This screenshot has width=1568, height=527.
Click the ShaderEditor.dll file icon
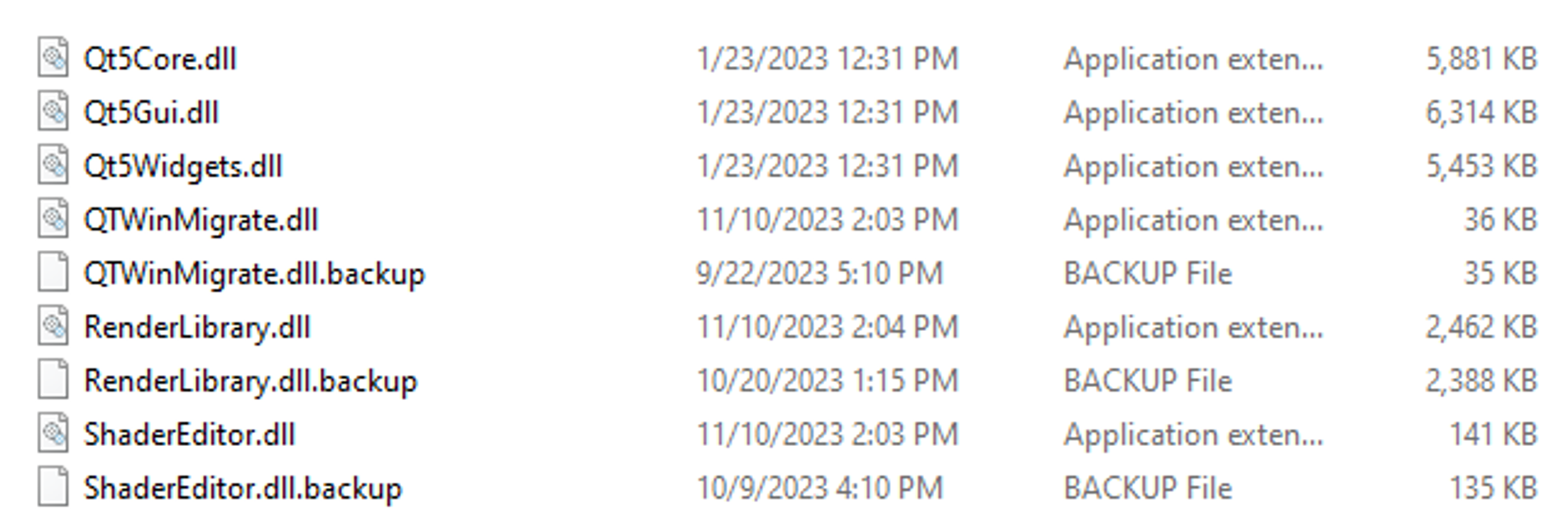[53, 433]
